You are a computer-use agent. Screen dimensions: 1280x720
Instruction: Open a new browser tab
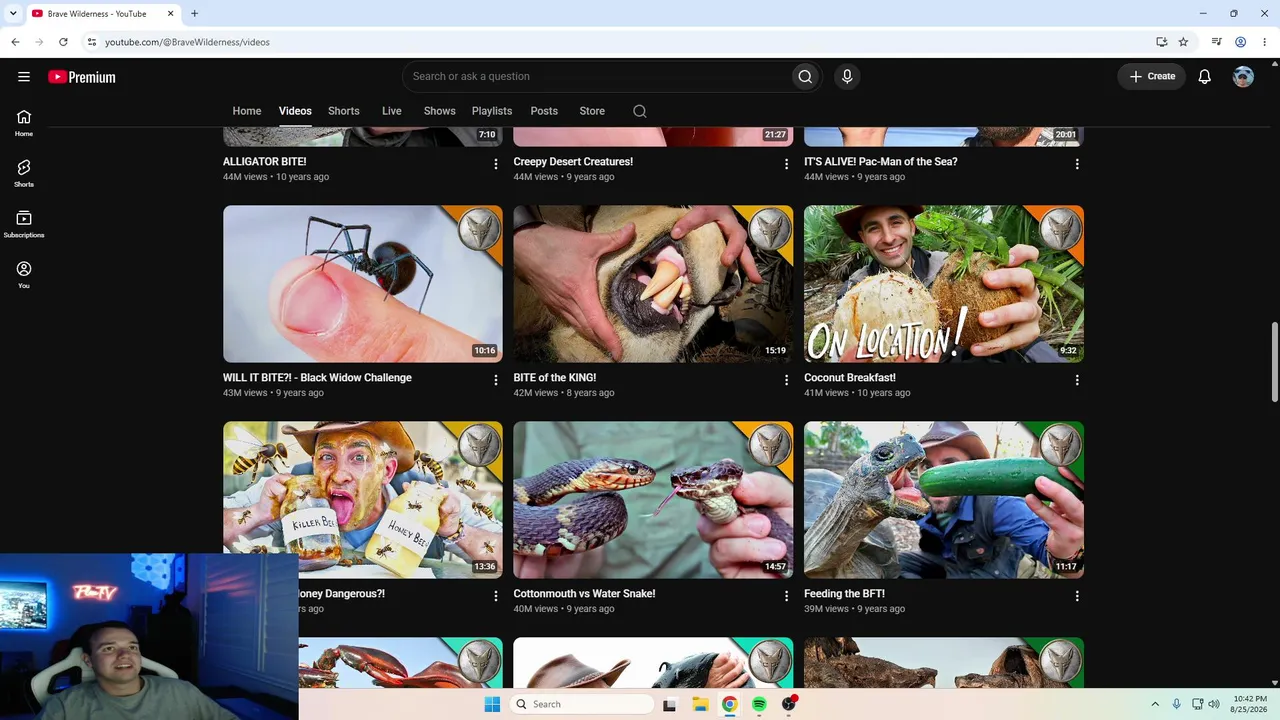click(194, 14)
